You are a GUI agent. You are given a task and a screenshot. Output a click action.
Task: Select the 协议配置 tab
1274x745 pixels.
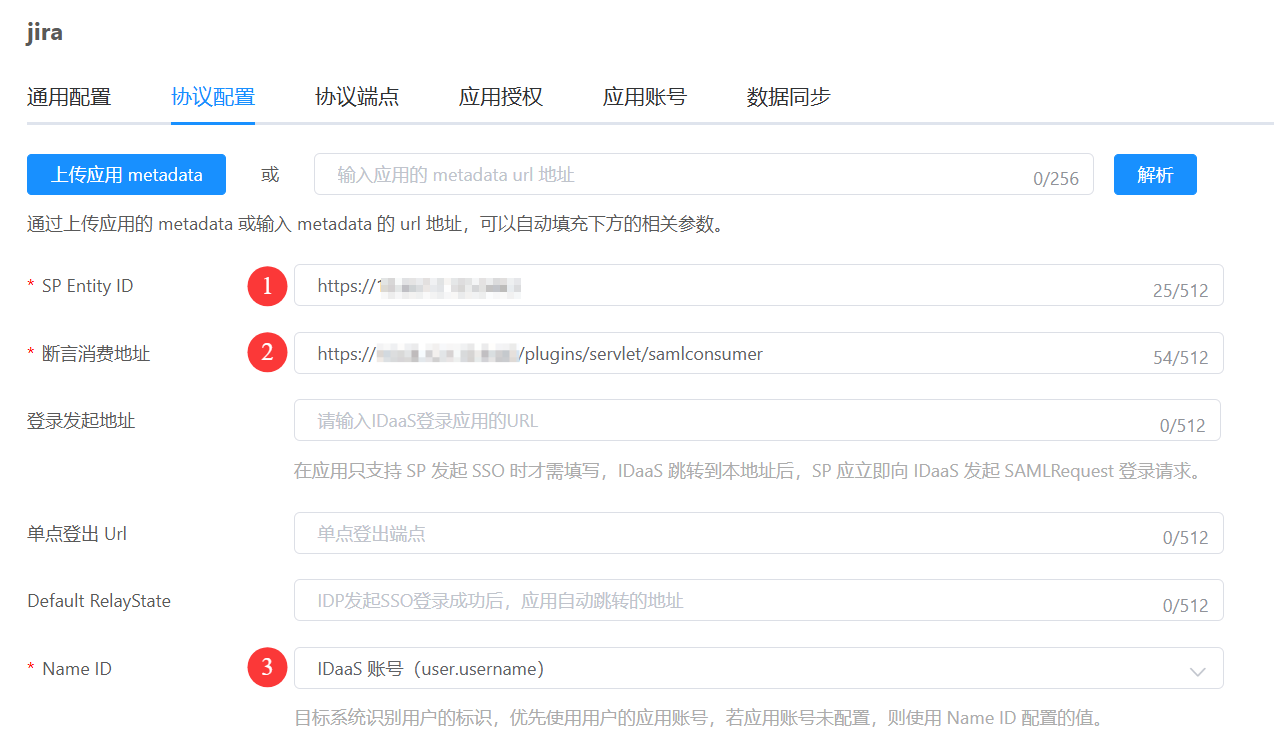tap(213, 97)
